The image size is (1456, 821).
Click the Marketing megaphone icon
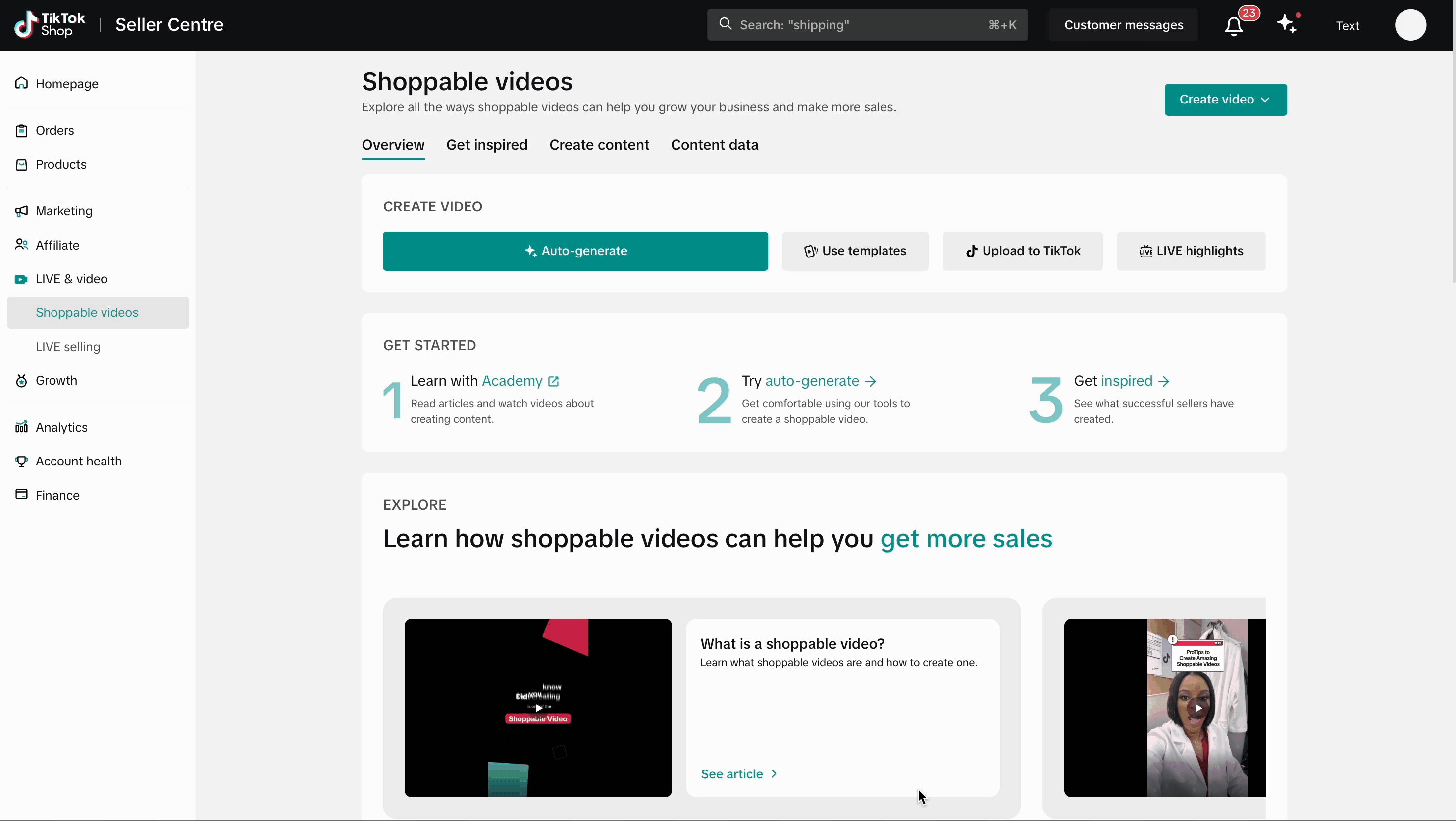pos(21,211)
